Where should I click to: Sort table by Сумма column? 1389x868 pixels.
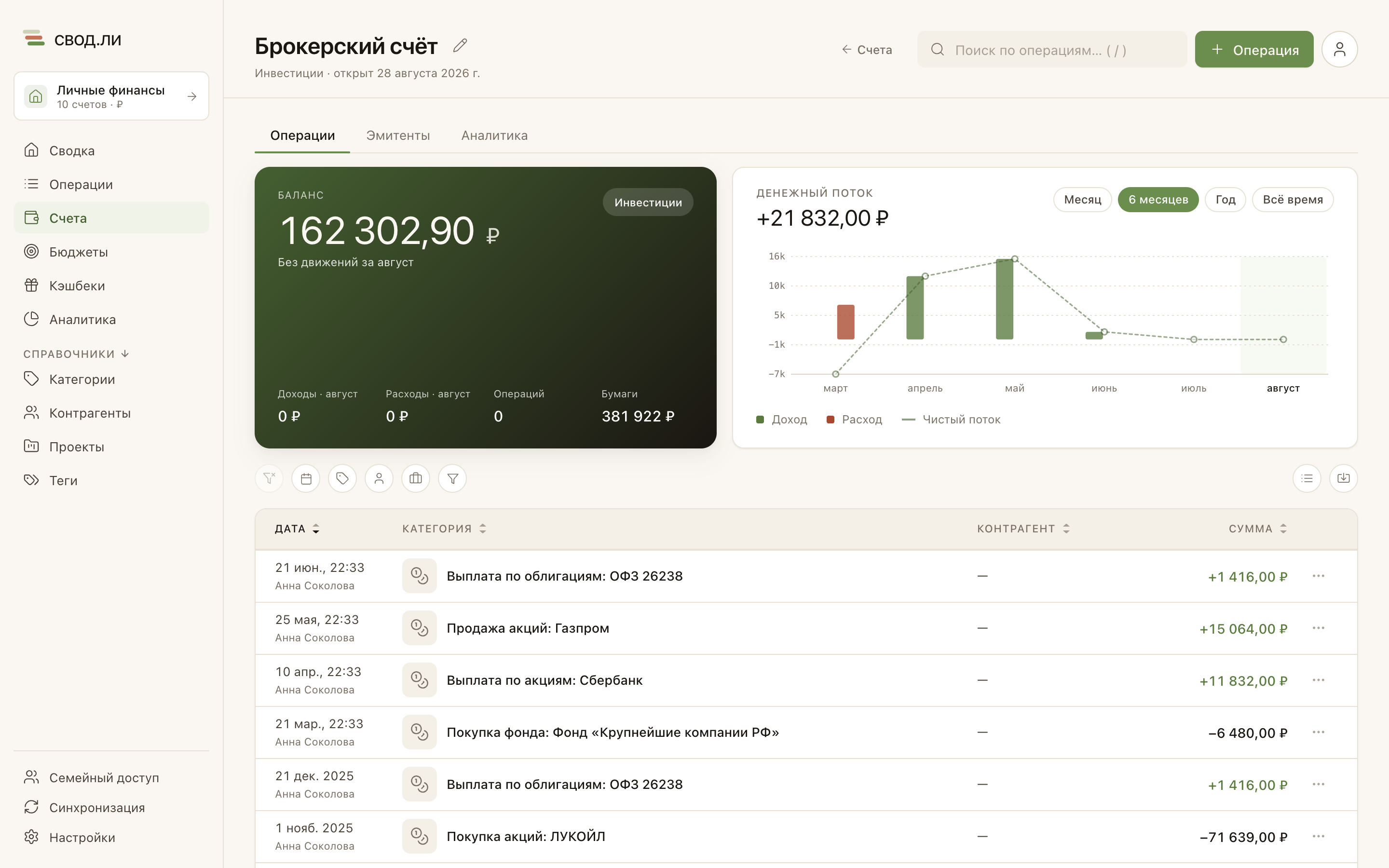tap(1257, 529)
